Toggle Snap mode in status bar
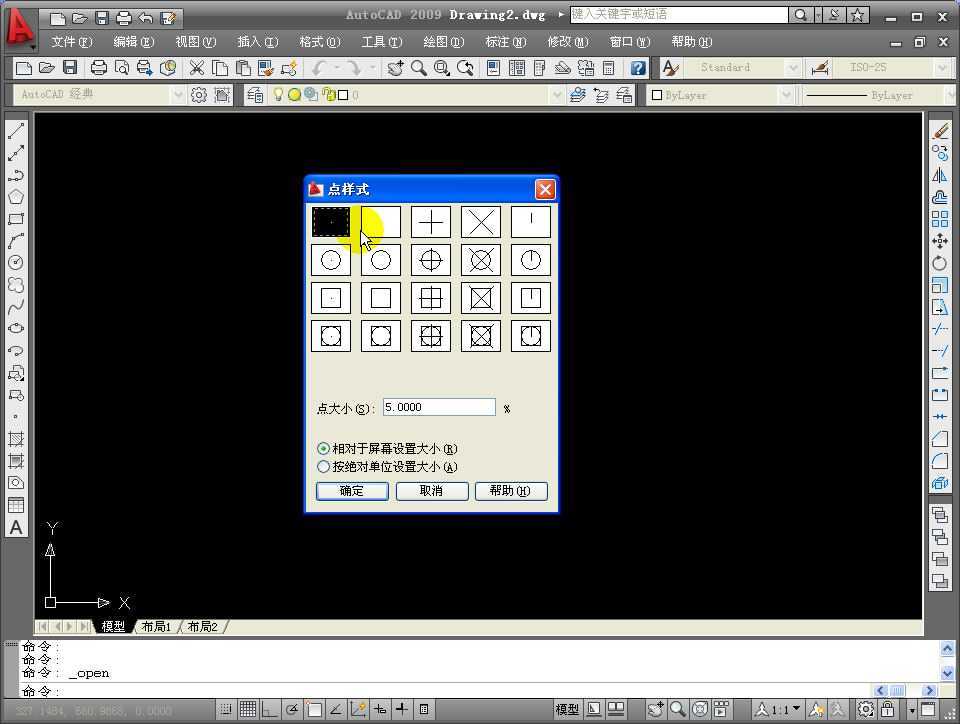 point(226,709)
